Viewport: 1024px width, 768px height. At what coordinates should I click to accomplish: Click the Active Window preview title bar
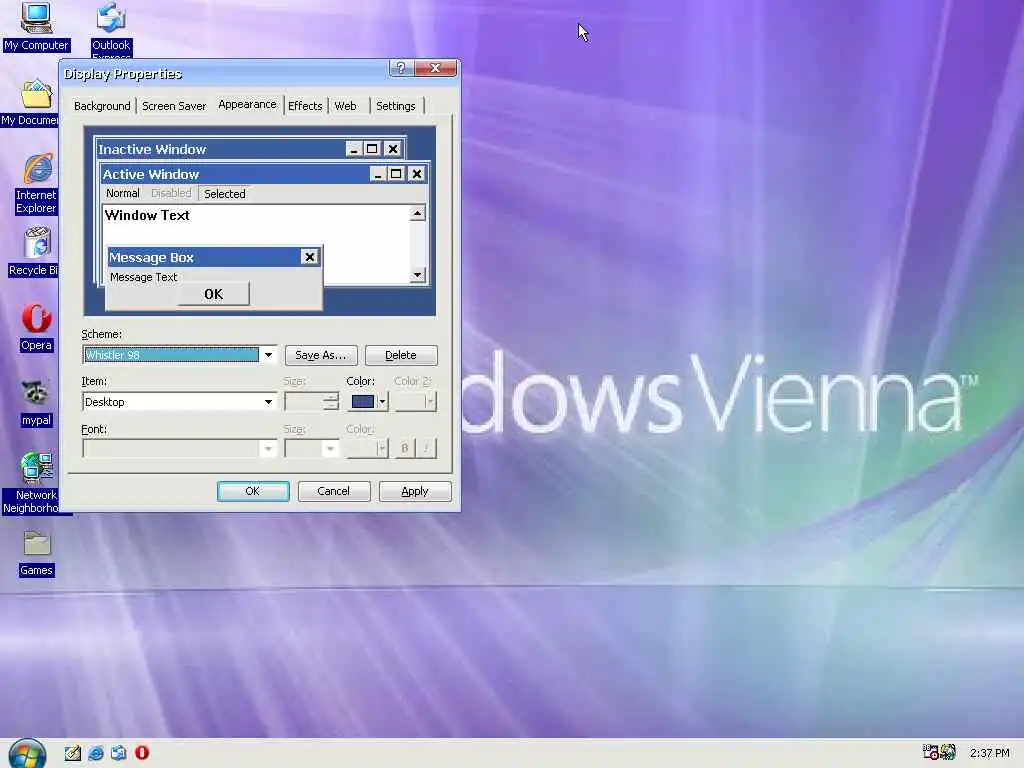tap(235, 174)
